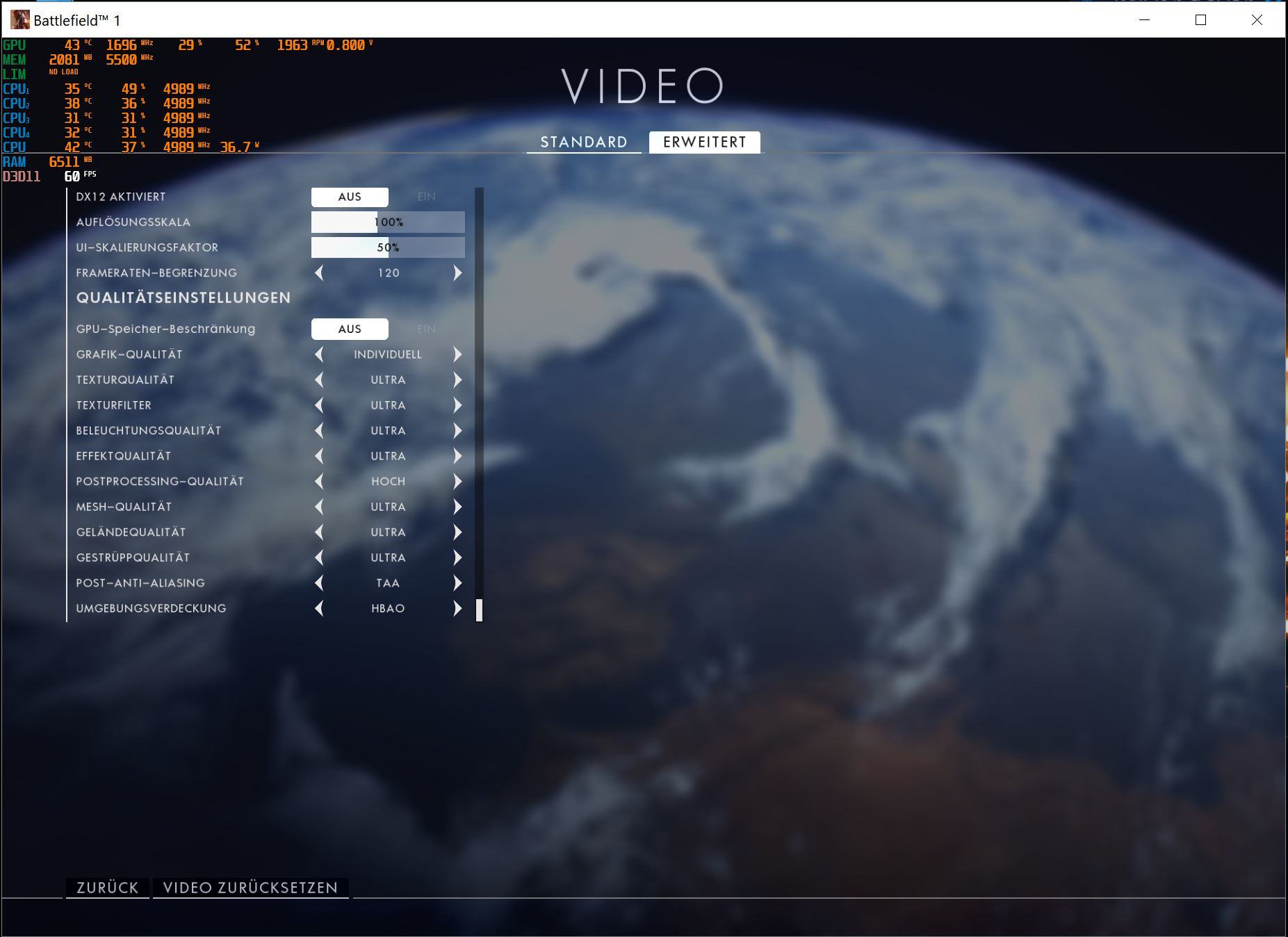Click the RAM 6511 MB overlay readout
The width and height of the screenshot is (1288, 937).
tap(47, 162)
